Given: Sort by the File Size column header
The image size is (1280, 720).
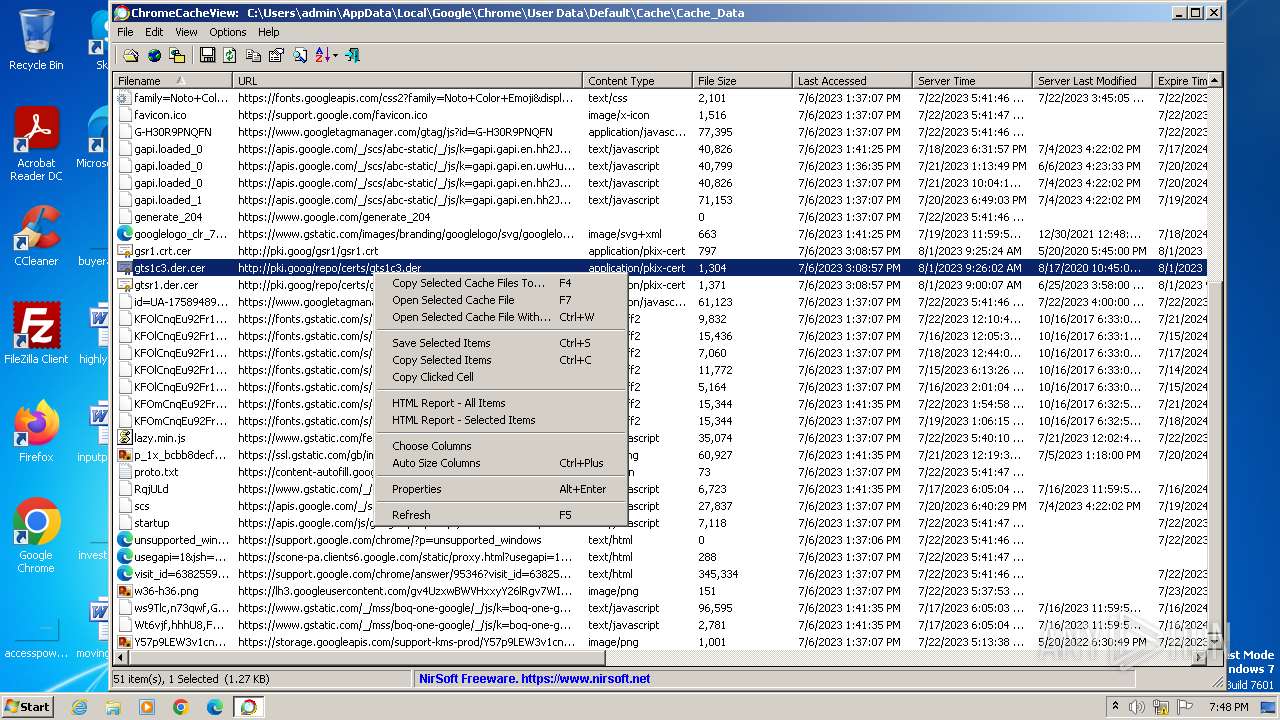Looking at the screenshot, I should coord(742,80).
